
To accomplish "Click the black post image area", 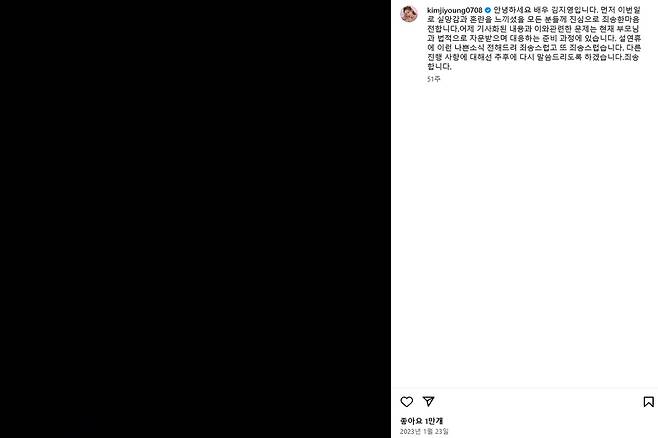I will (x=195, y=219).
